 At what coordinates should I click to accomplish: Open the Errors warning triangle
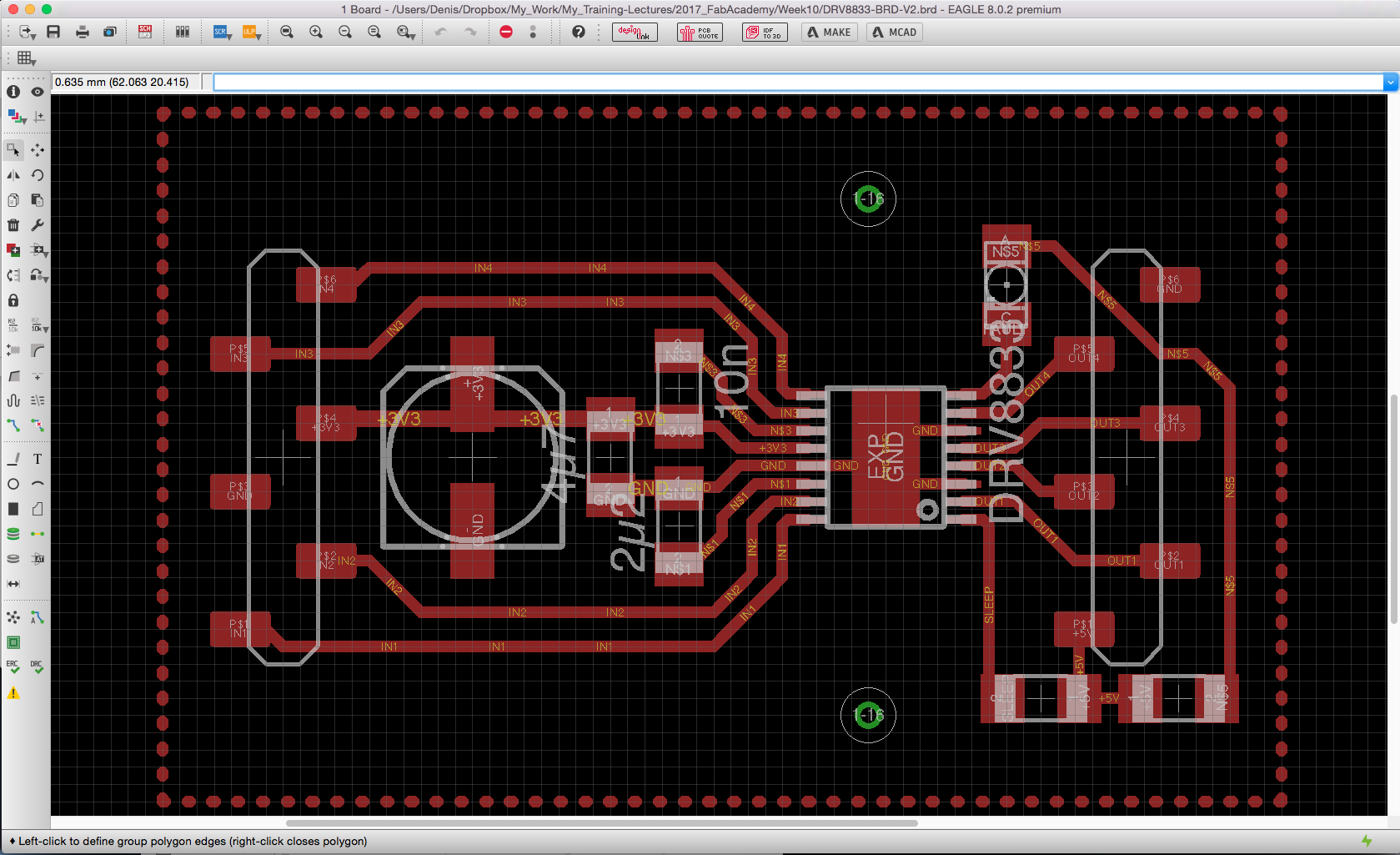point(13,692)
